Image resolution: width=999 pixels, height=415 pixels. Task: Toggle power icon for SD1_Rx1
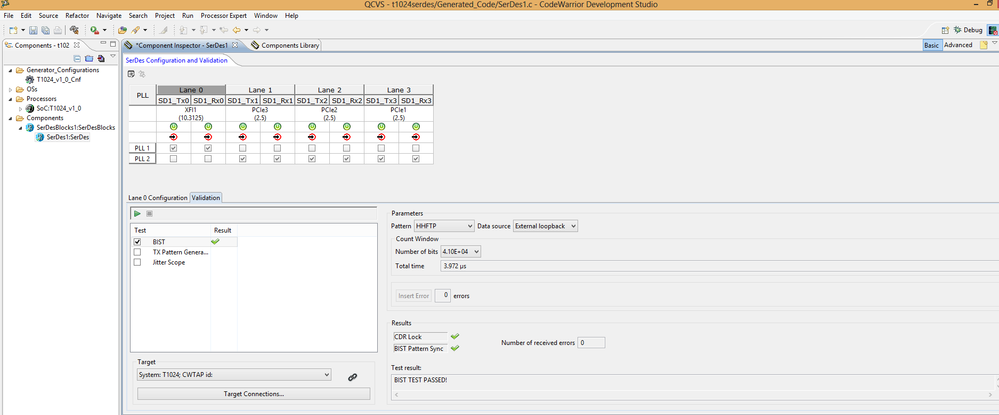277,126
